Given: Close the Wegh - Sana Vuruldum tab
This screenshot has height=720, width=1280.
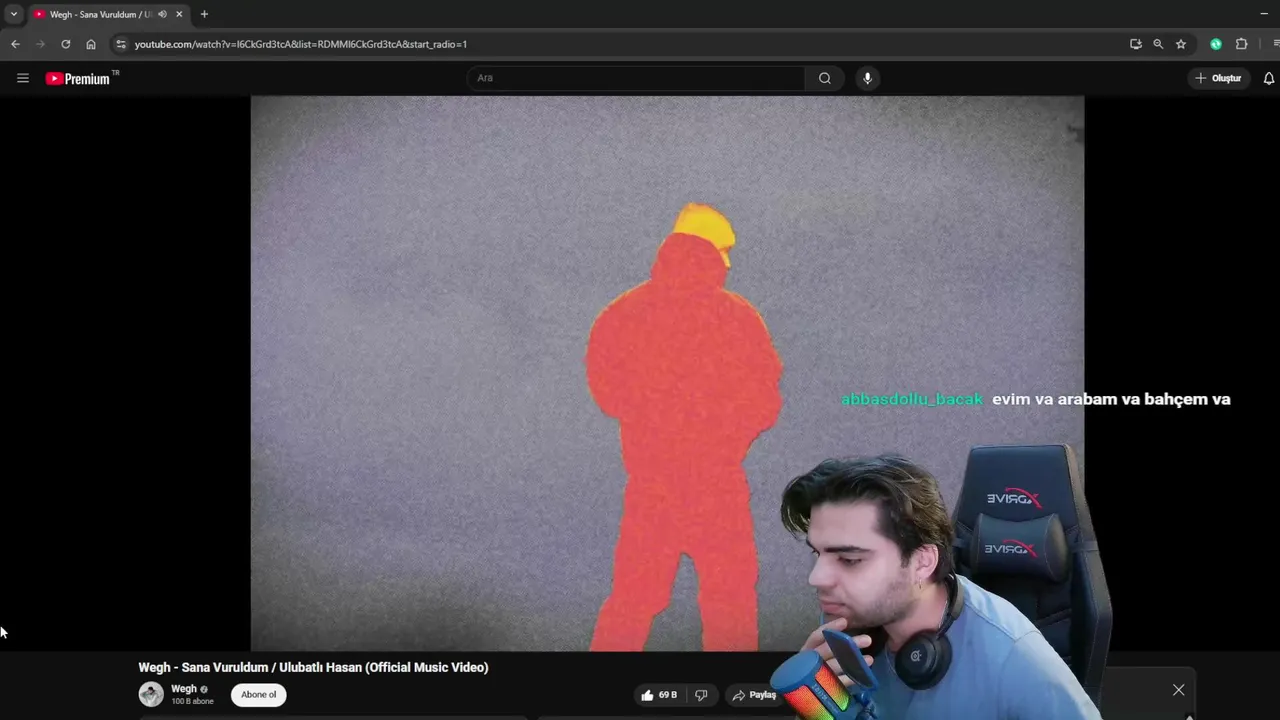Looking at the screenshot, I should (x=179, y=14).
